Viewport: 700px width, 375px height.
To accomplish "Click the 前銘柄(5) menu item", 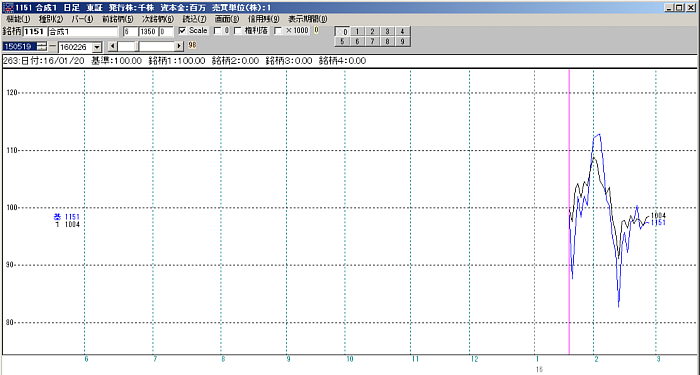I will click(117, 19).
